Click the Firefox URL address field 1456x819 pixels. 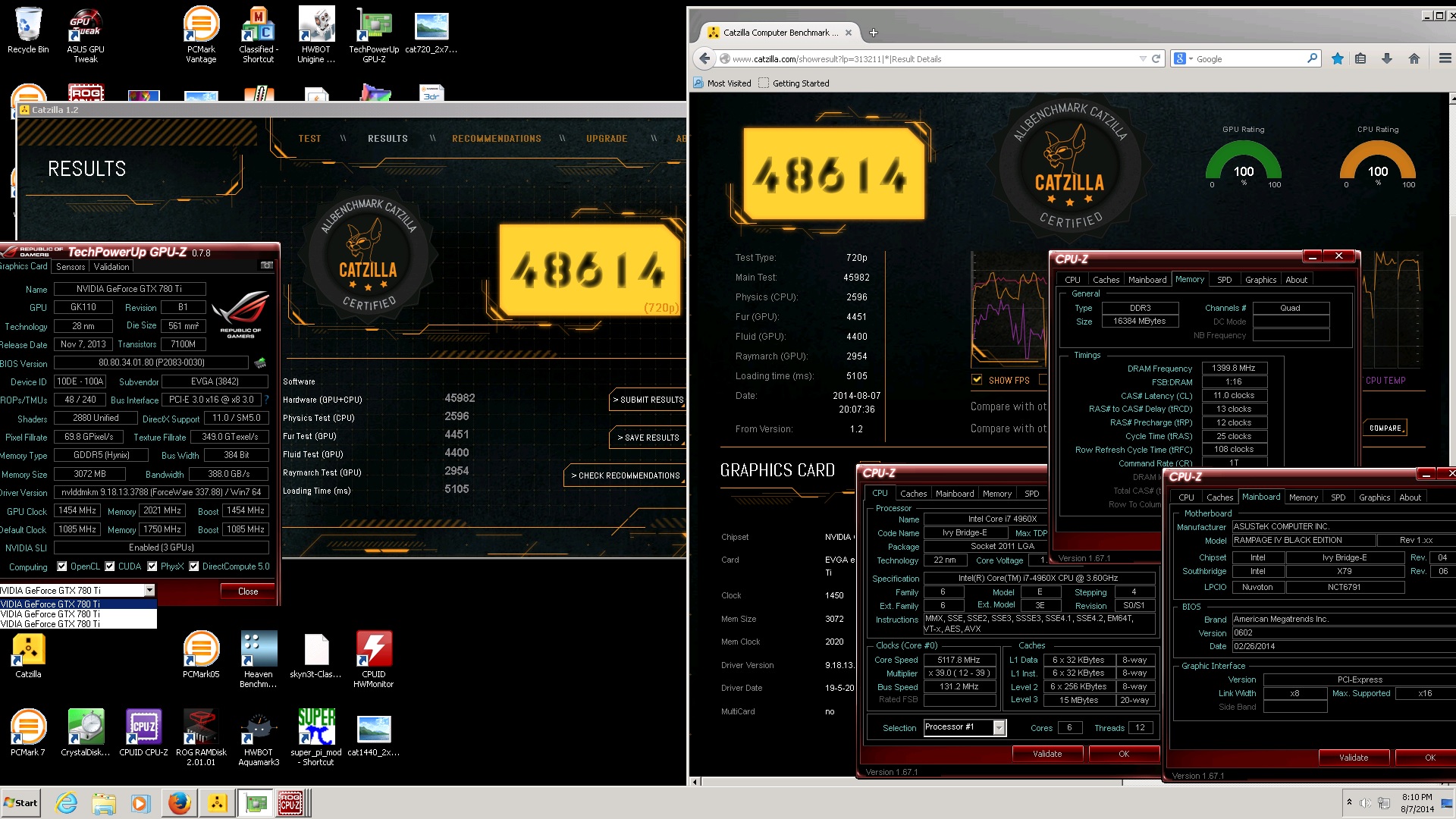[929, 58]
